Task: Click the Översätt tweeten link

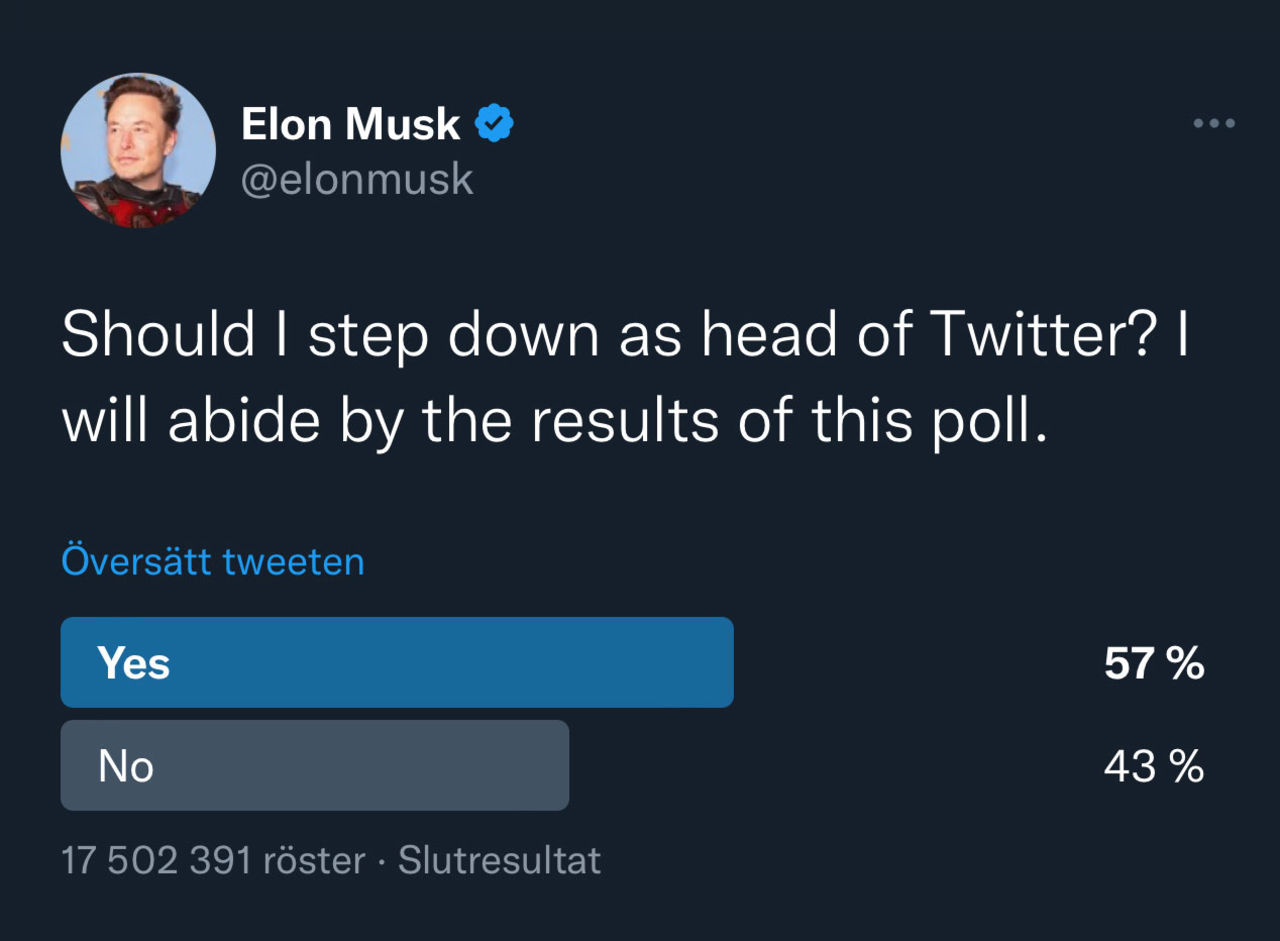Action: 213,561
